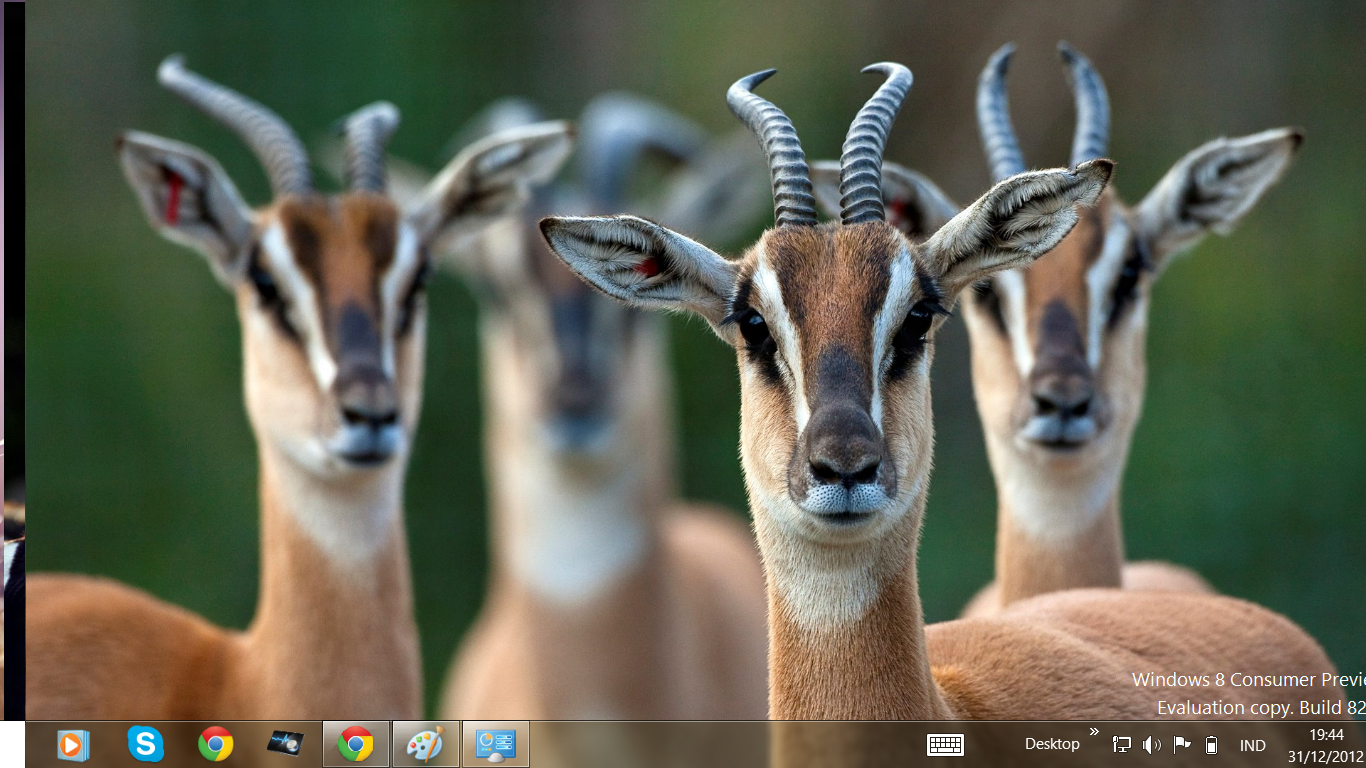Open the dark pinned media app
1366x768 pixels.
(284, 744)
